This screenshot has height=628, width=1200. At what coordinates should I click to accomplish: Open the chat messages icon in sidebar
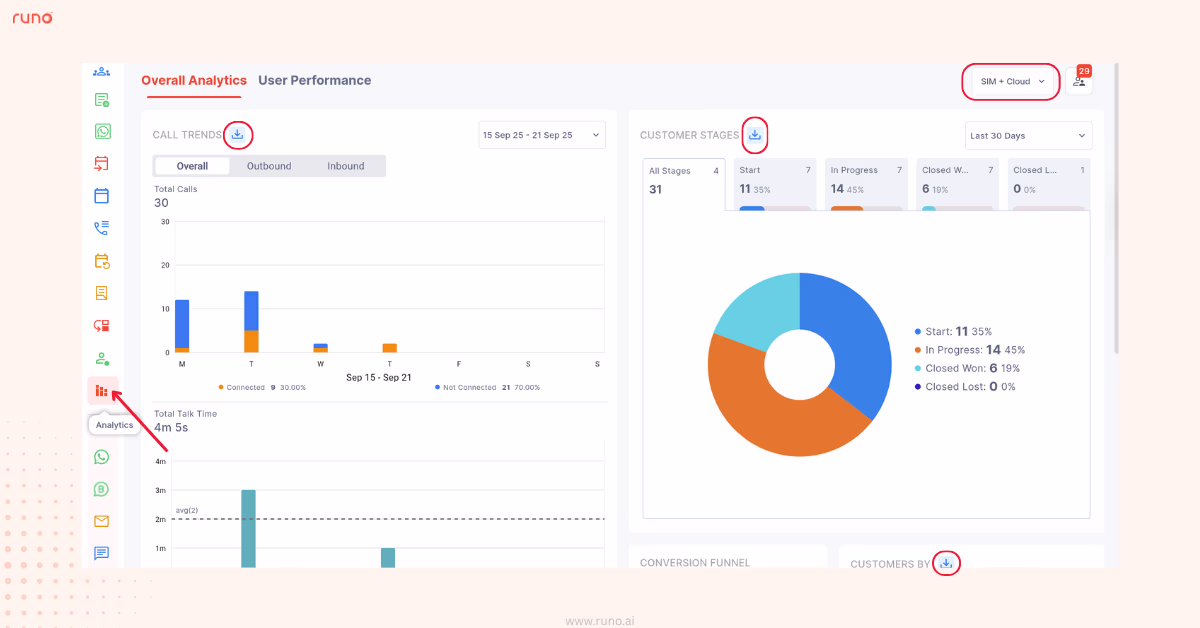[x=100, y=553]
